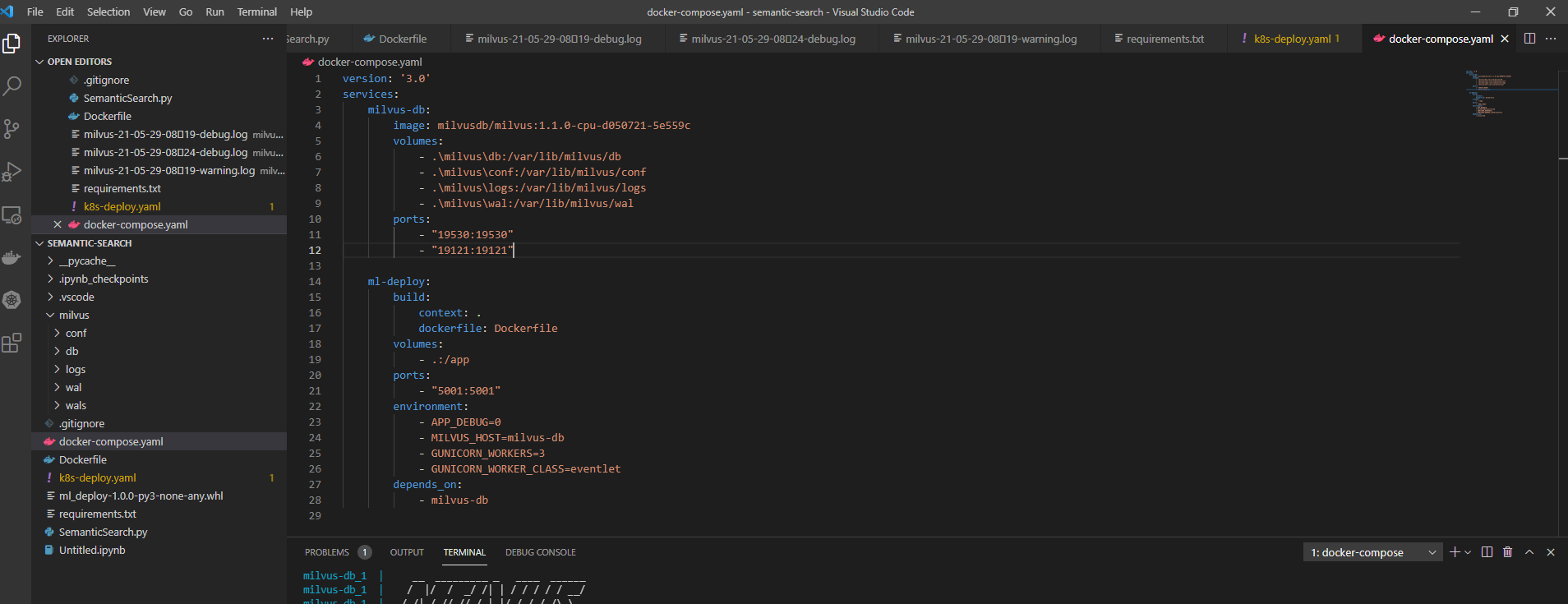Open Run and Debug view icon
Screen dimensions: 1568x604
[12, 172]
